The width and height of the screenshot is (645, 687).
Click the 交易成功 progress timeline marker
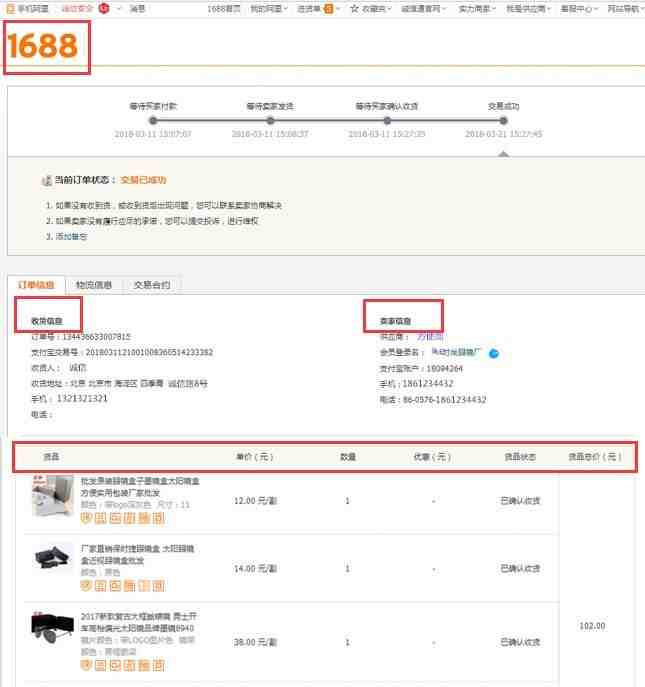[x=503, y=120]
